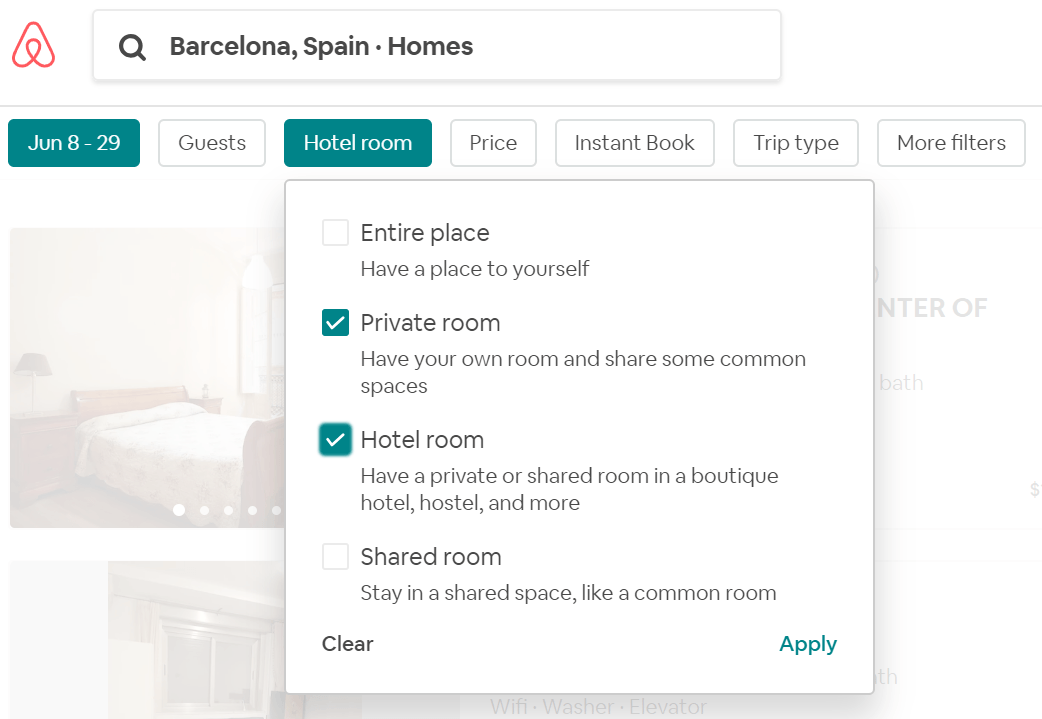The height and width of the screenshot is (719, 1042).
Task: Open the Jun 8 - 29 dates filter
Action: tap(74, 143)
